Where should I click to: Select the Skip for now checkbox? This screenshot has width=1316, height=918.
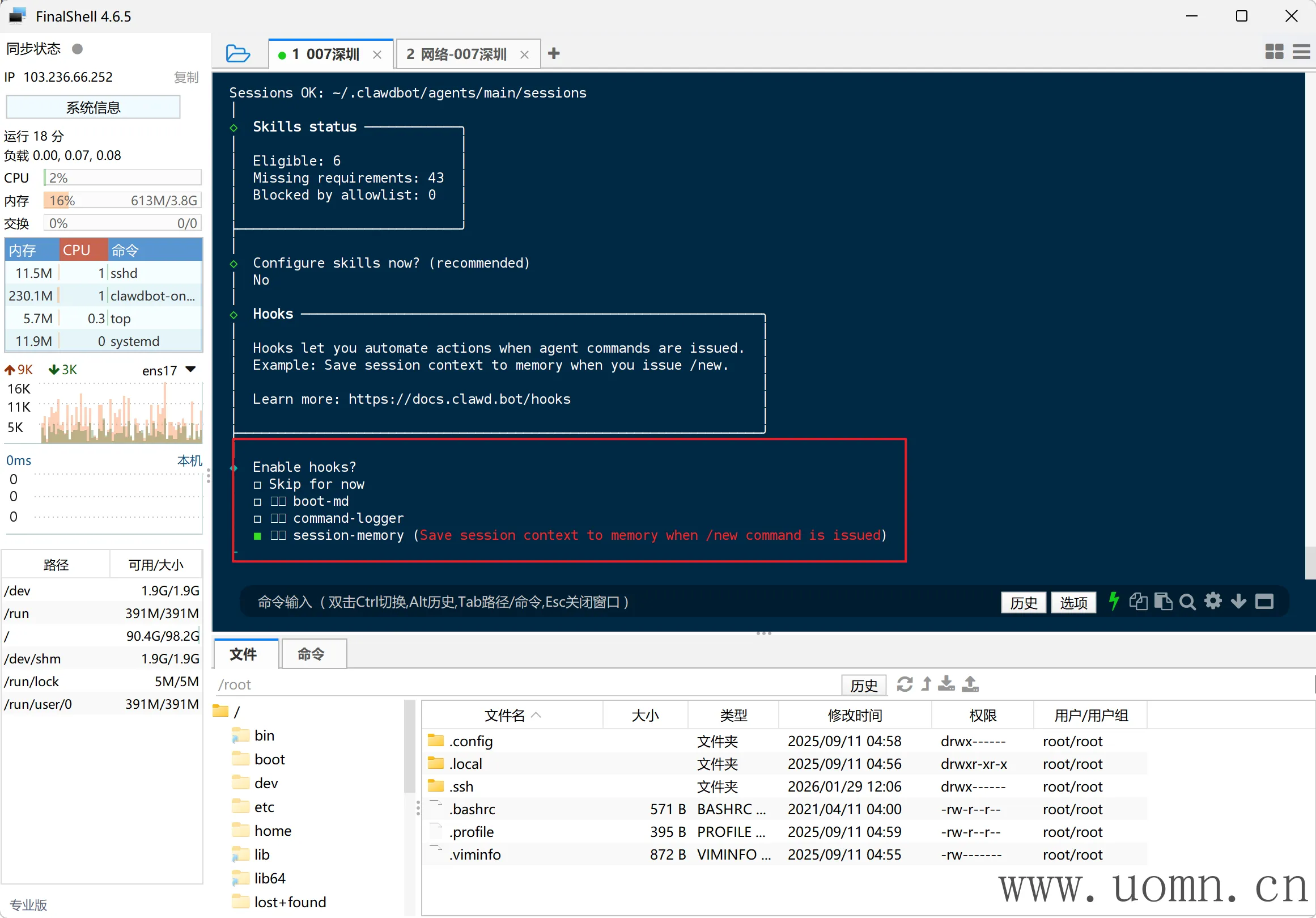pyautogui.click(x=257, y=485)
